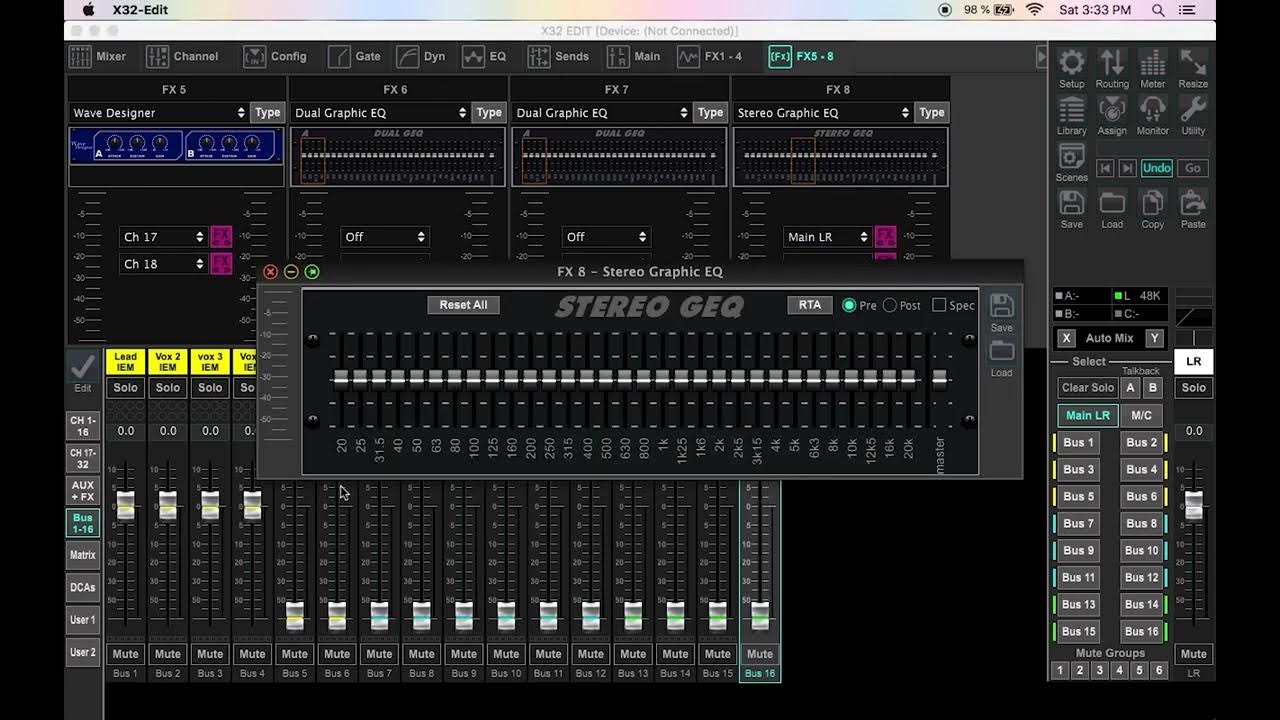1280x720 pixels.
Task: Toggle Auto Mix X group
Action: (1066, 338)
